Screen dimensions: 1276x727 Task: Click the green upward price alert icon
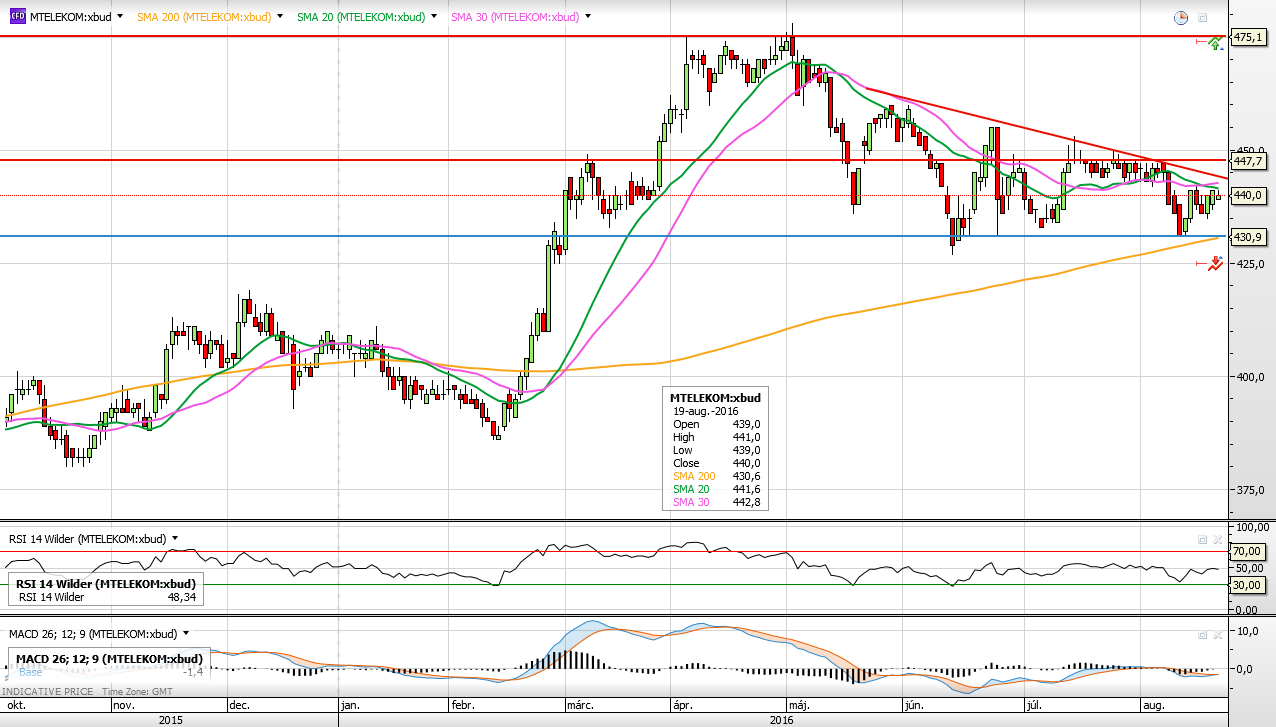tap(1214, 42)
